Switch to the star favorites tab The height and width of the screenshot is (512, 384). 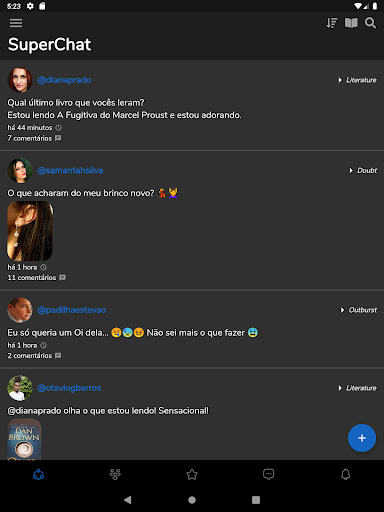pyautogui.click(x=192, y=474)
